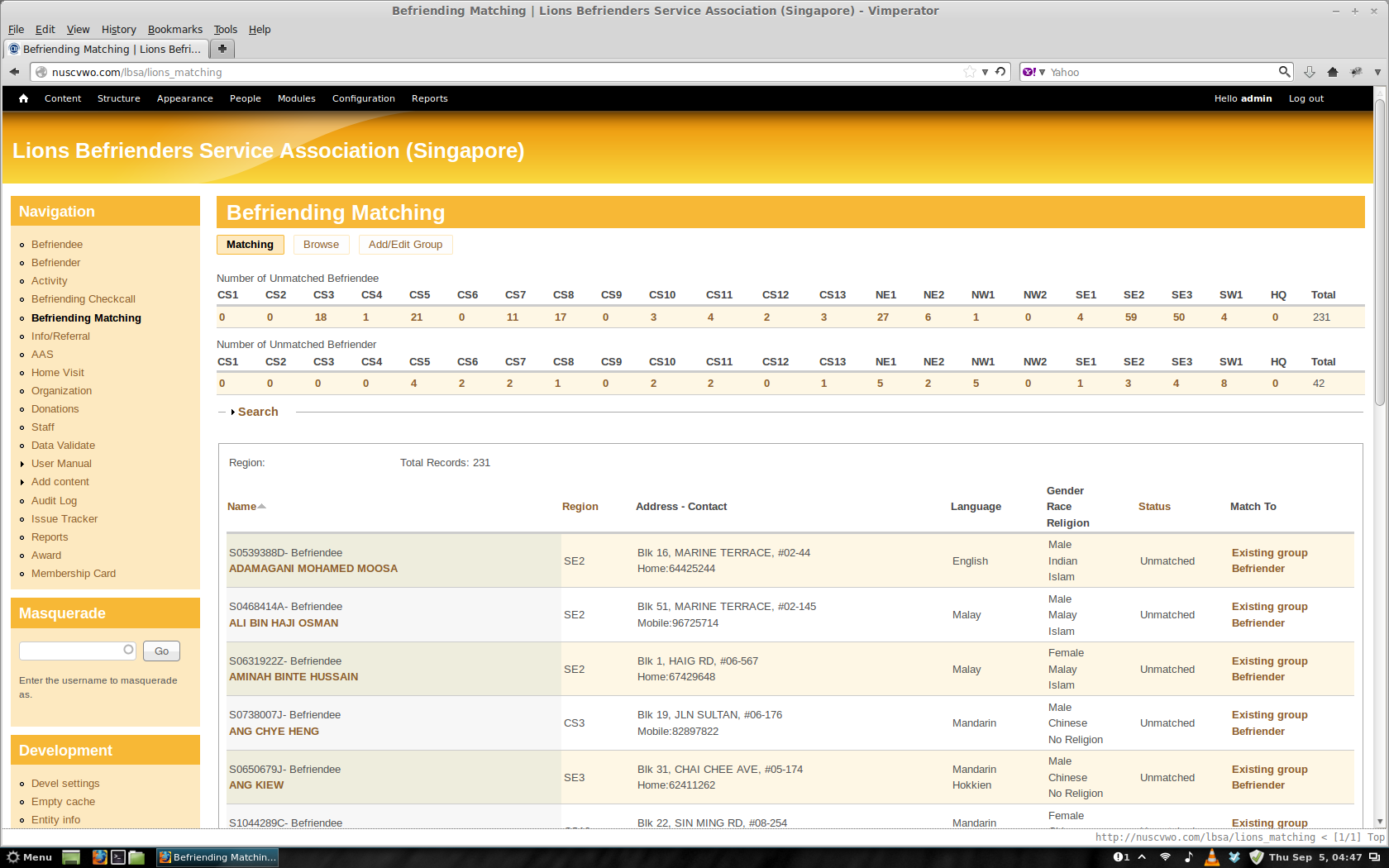Open Membership Card navigation link
This screenshot has width=1389, height=868.
73,574
